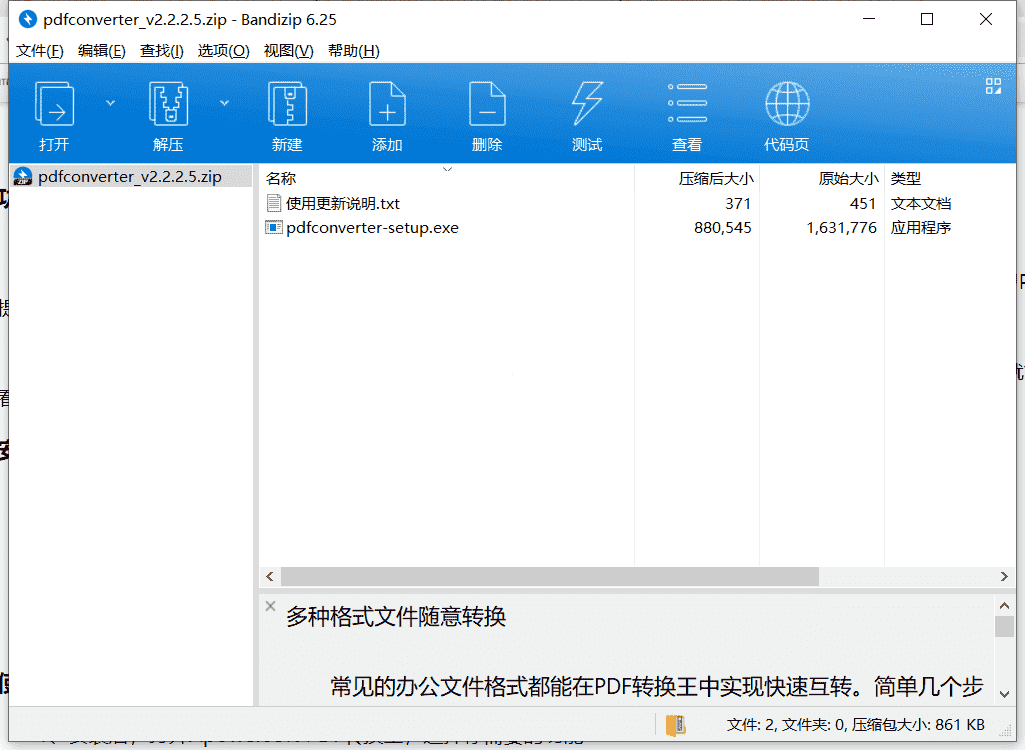Click the 代码页 (Code page) globe icon

point(787,103)
